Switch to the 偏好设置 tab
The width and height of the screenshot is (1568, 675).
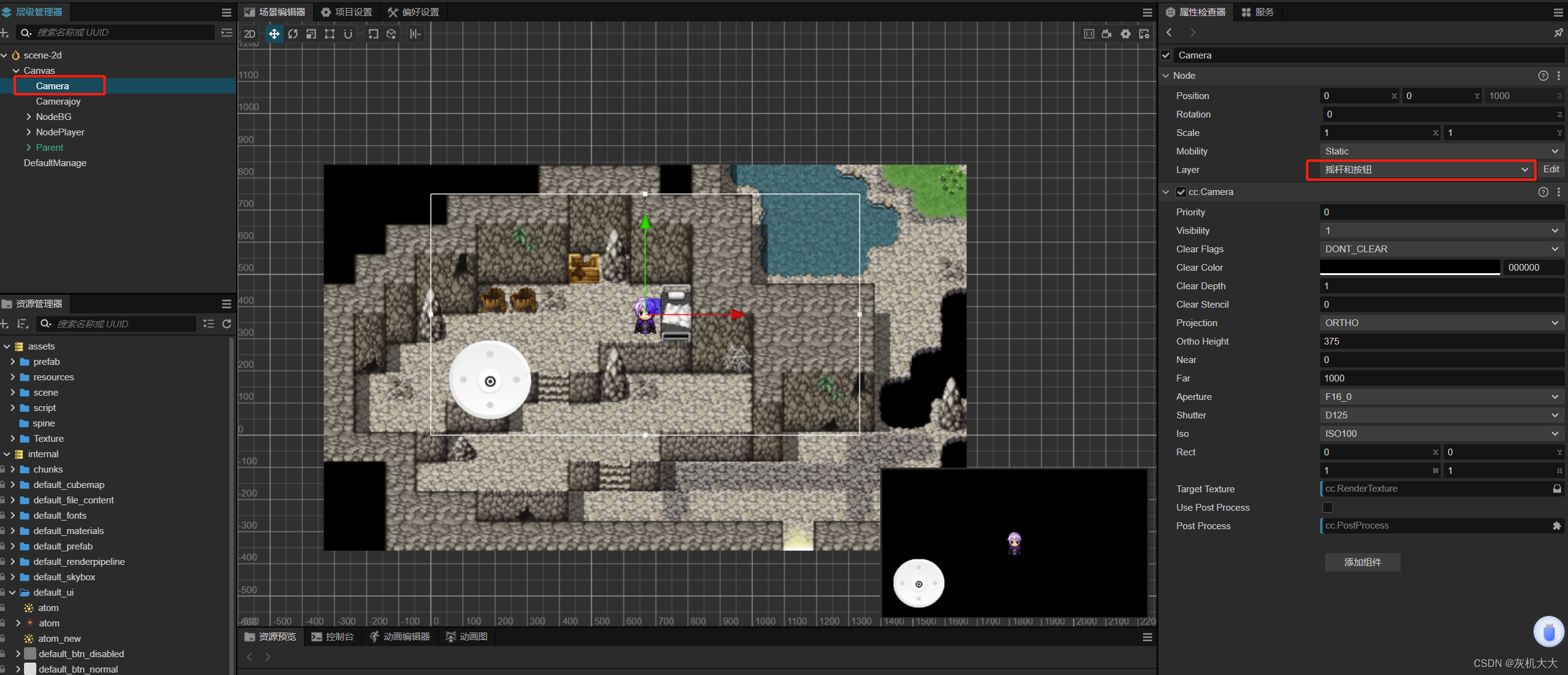pos(413,12)
